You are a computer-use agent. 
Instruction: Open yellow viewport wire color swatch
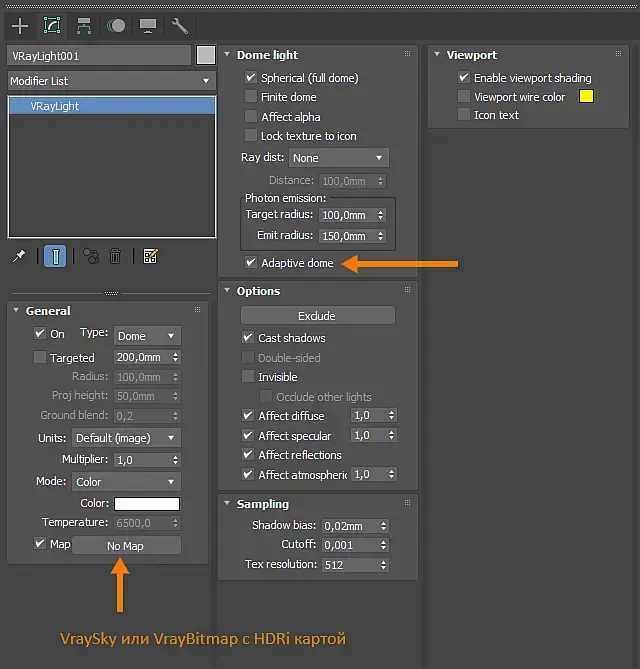point(586,96)
